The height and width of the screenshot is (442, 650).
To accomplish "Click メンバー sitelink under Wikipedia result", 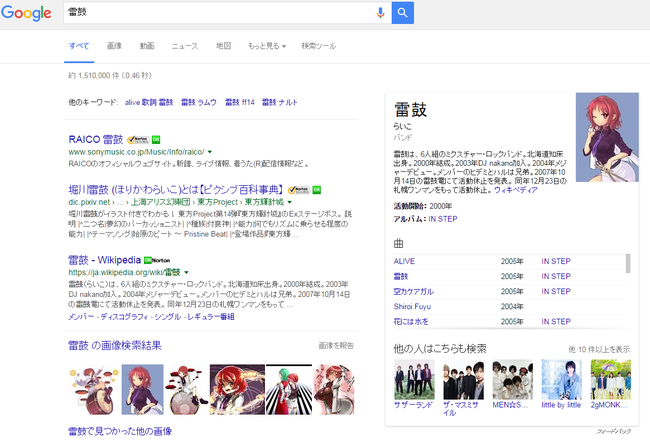I will click(x=80, y=317).
